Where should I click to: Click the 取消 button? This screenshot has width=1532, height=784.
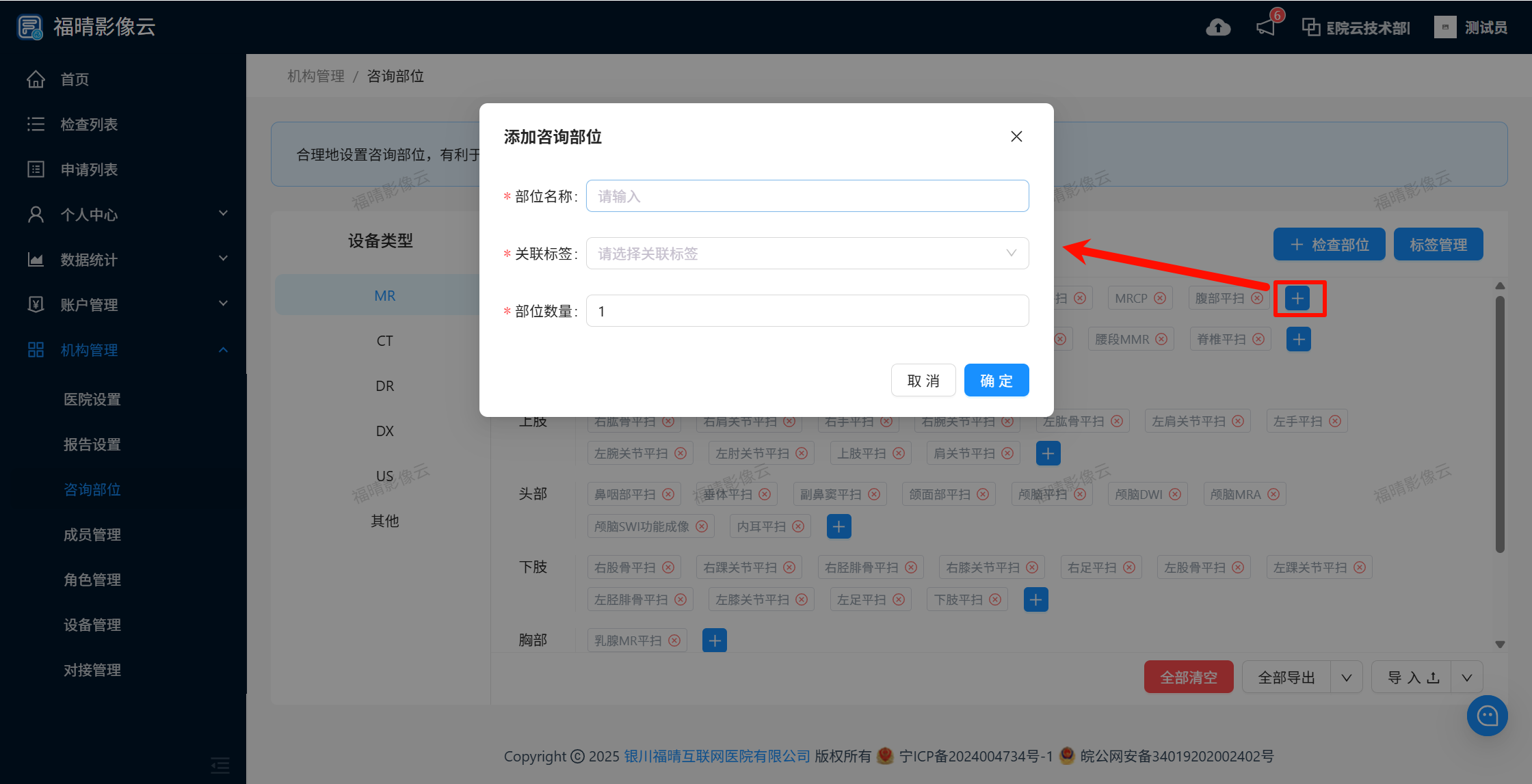click(x=923, y=381)
